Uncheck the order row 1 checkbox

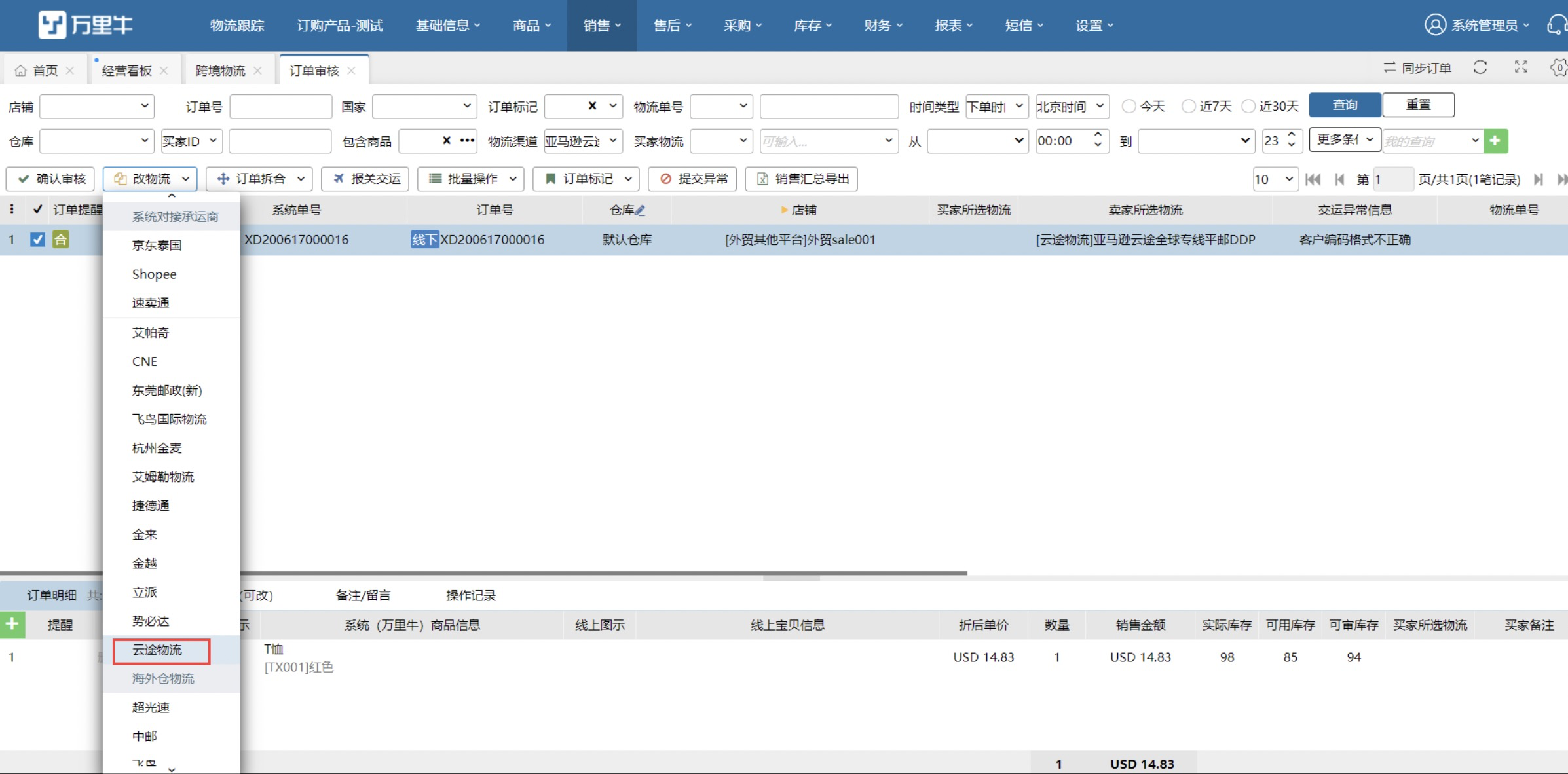(37, 240)
